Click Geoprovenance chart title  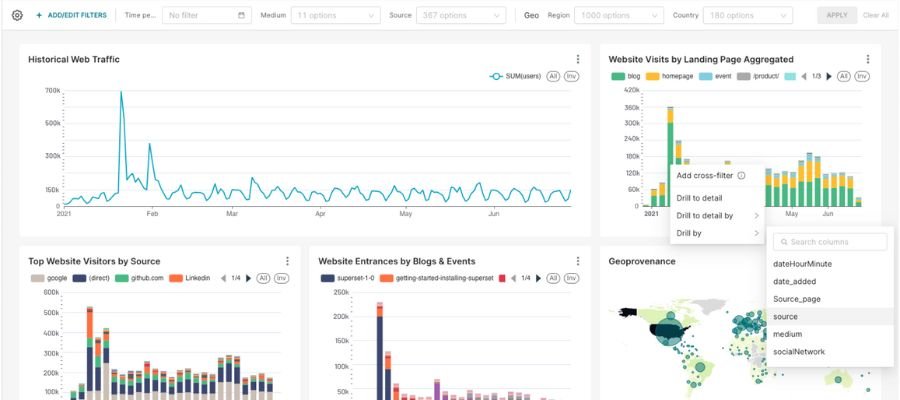[642, 261]
